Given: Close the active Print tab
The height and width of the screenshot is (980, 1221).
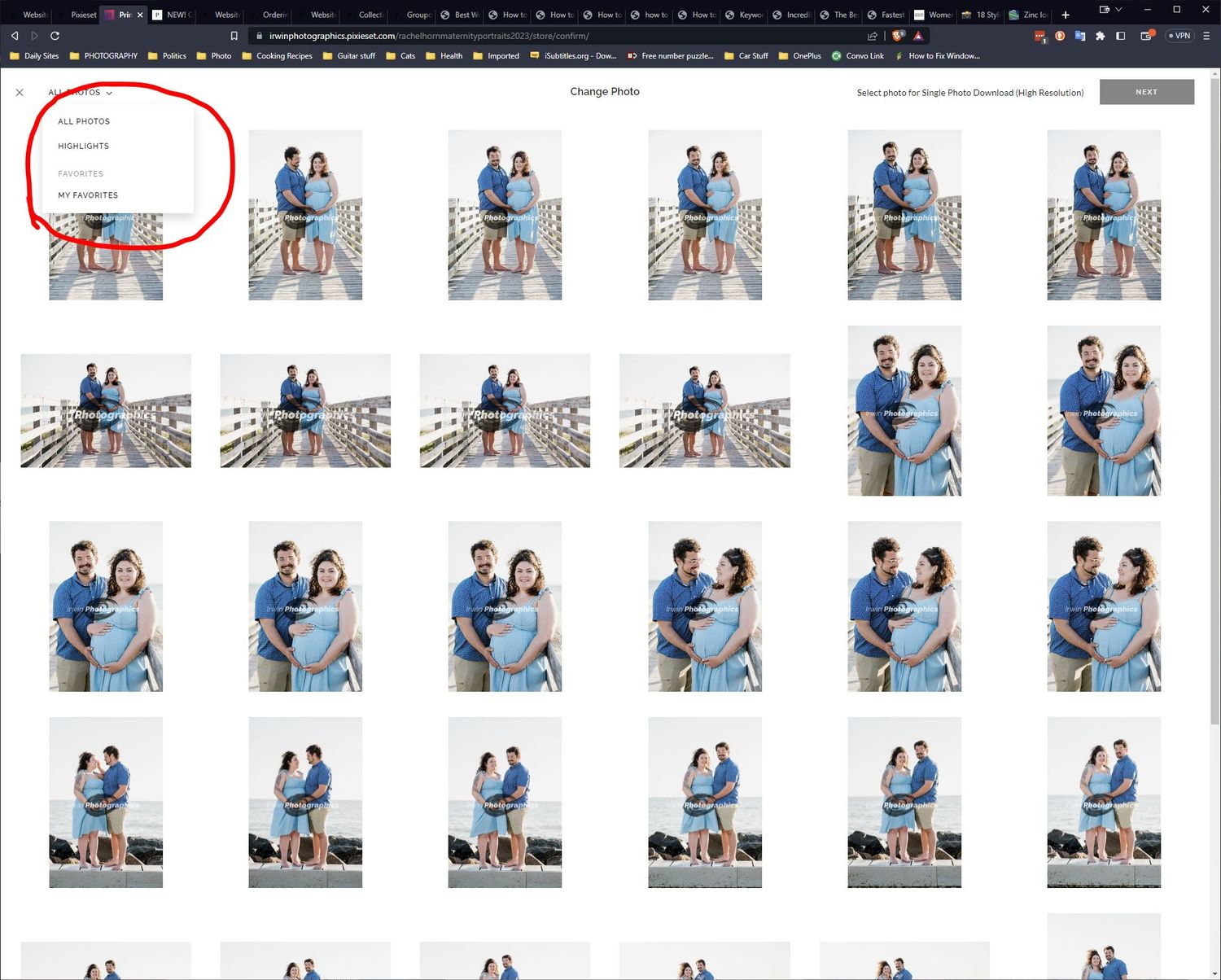Looking at the screenshot, I should pos(140,15).
